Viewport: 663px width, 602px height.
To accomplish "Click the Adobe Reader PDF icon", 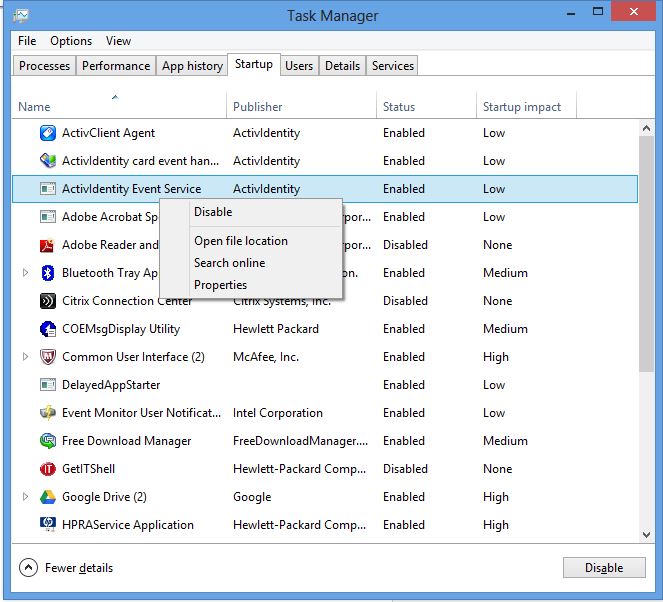I will click(x=47, y=245).
